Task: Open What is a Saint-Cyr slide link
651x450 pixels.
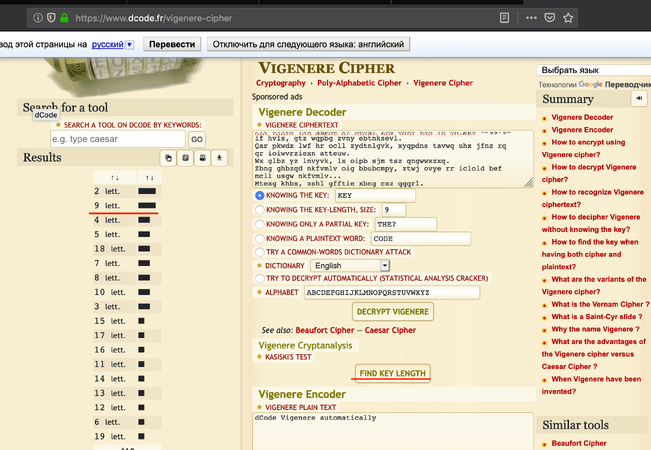Action: point(596,316)
